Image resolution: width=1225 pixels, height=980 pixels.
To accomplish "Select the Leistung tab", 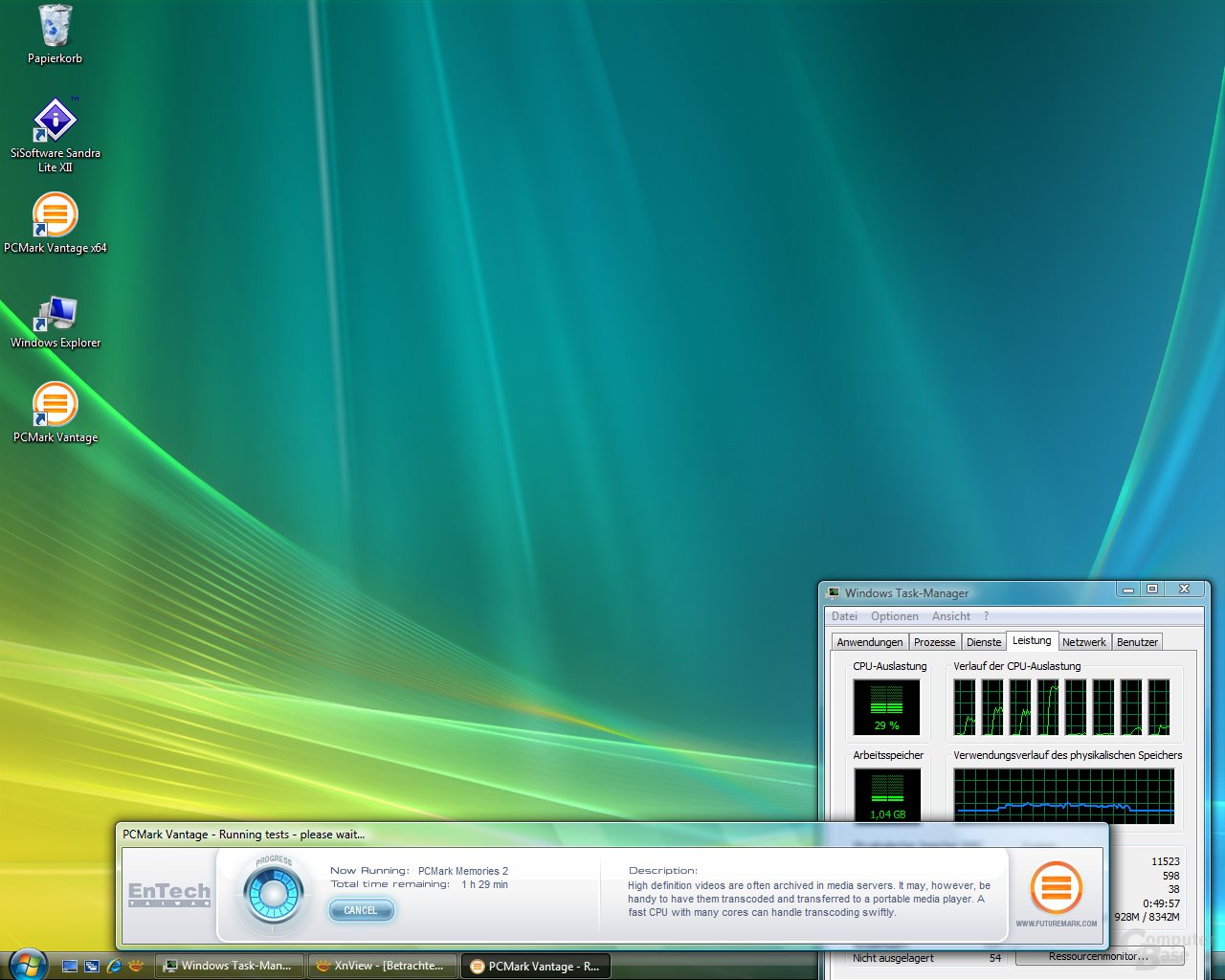I will [1032, 640].
